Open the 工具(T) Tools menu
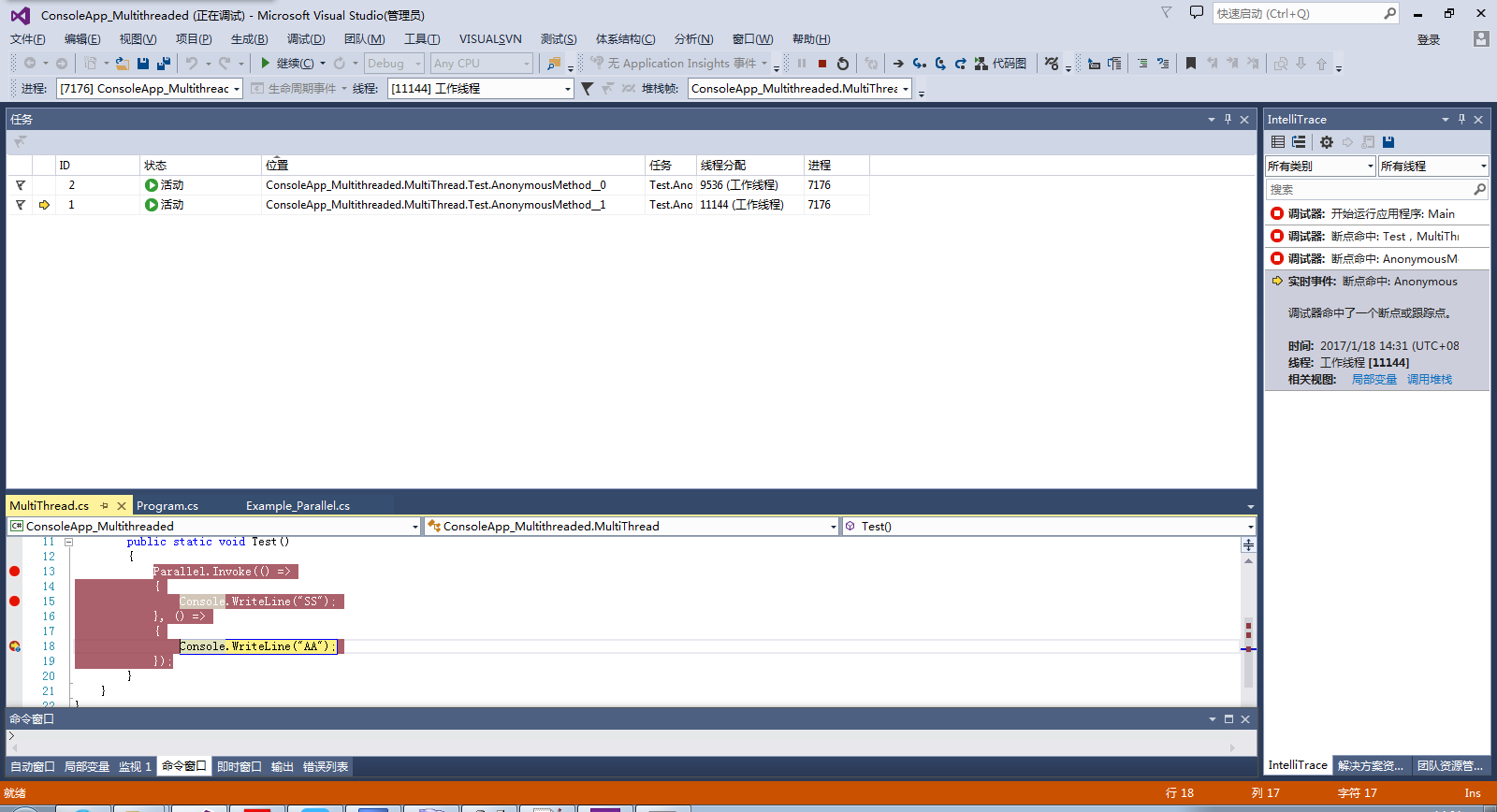This screenshot has height=812, width=1497. (422, 39)
